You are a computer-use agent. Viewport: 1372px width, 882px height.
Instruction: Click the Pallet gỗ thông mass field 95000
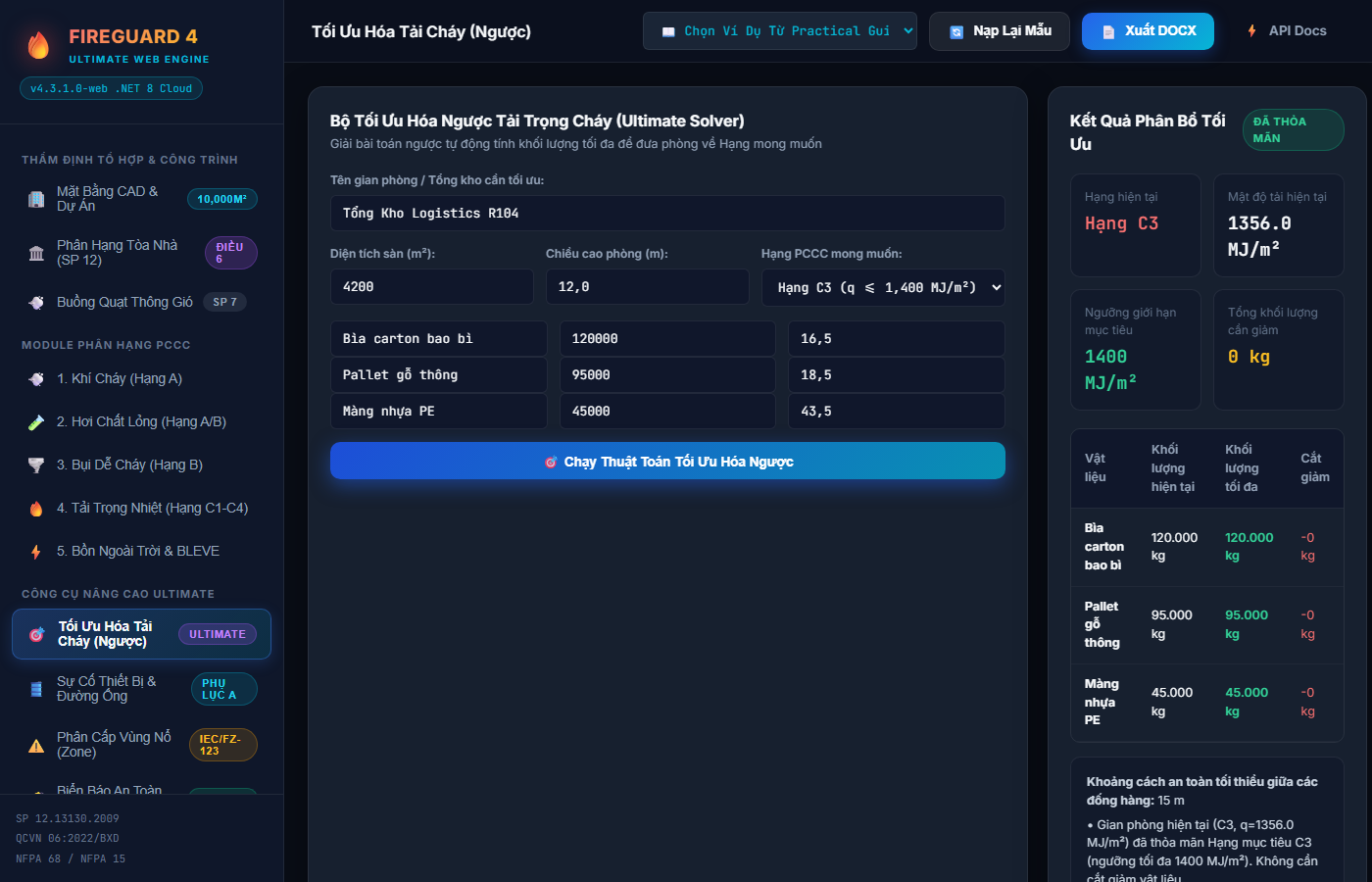(x=667, y=374)
